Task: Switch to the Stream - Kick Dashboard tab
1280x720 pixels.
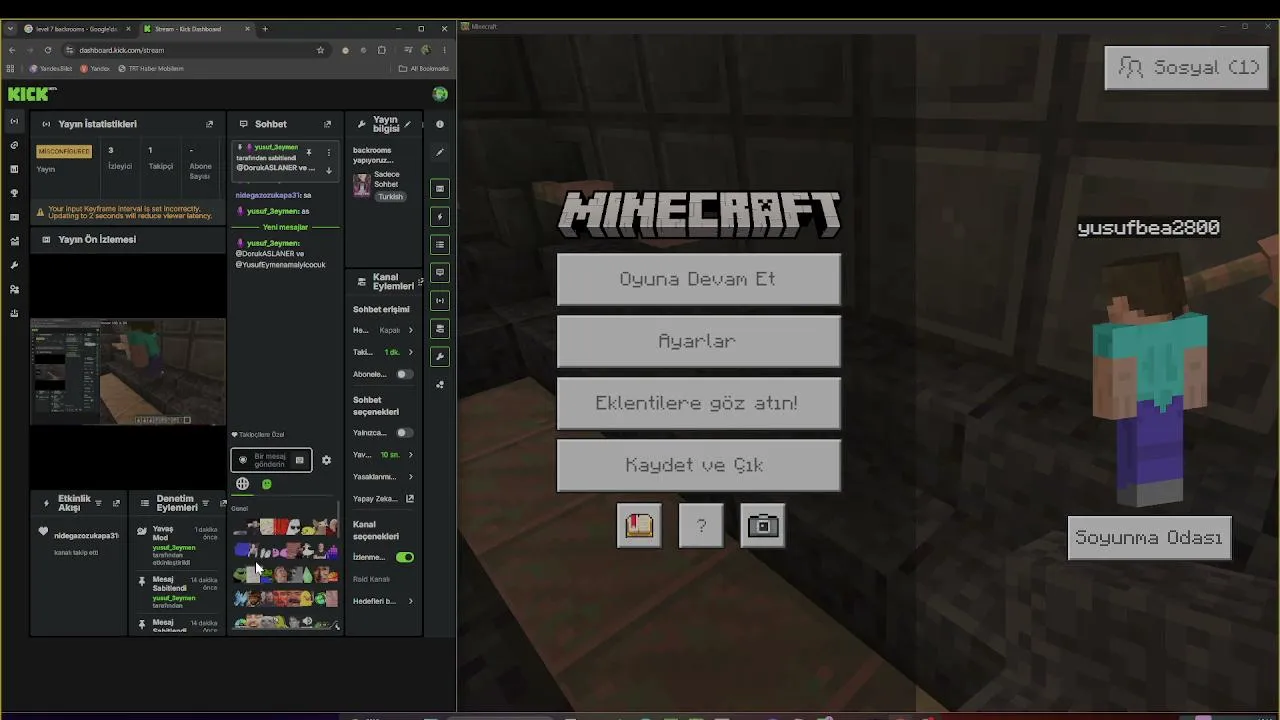Action: 196,29
